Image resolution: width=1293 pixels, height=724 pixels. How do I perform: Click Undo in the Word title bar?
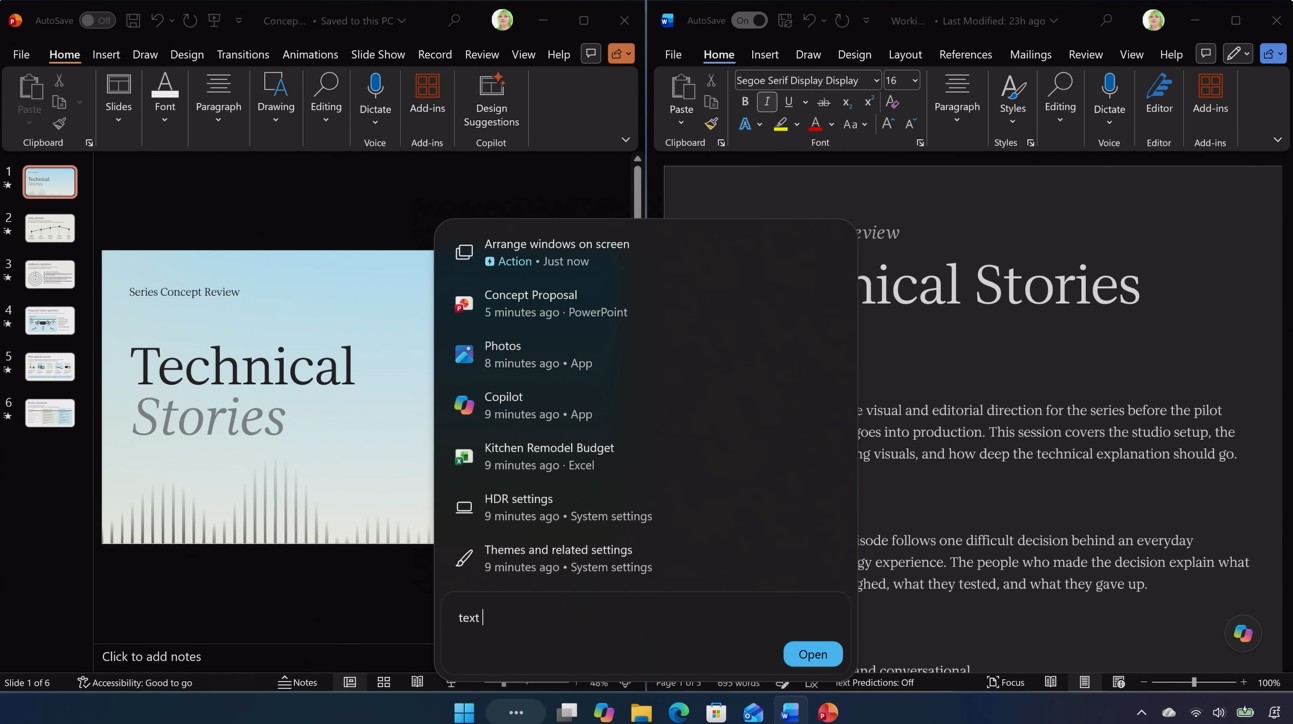point(809,20)
